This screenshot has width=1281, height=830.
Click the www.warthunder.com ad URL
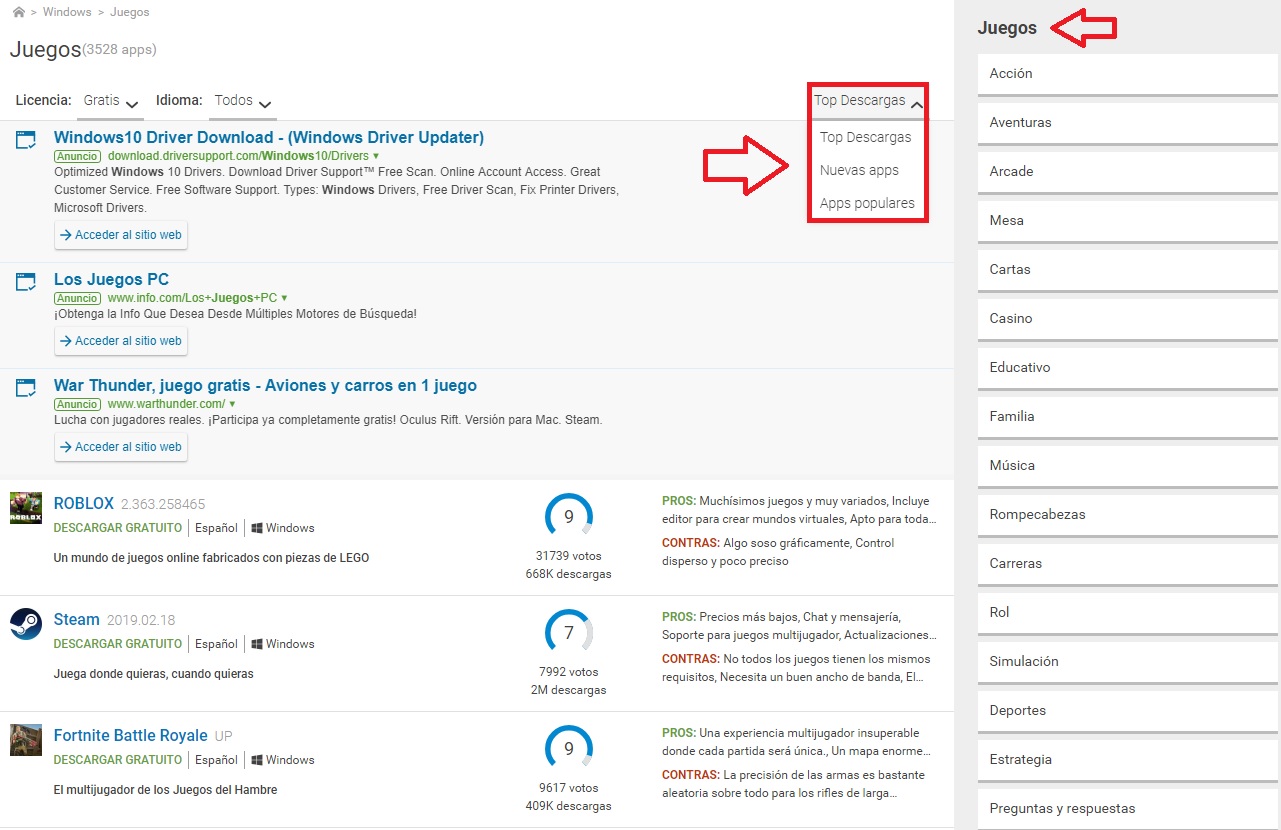point(166,405)
